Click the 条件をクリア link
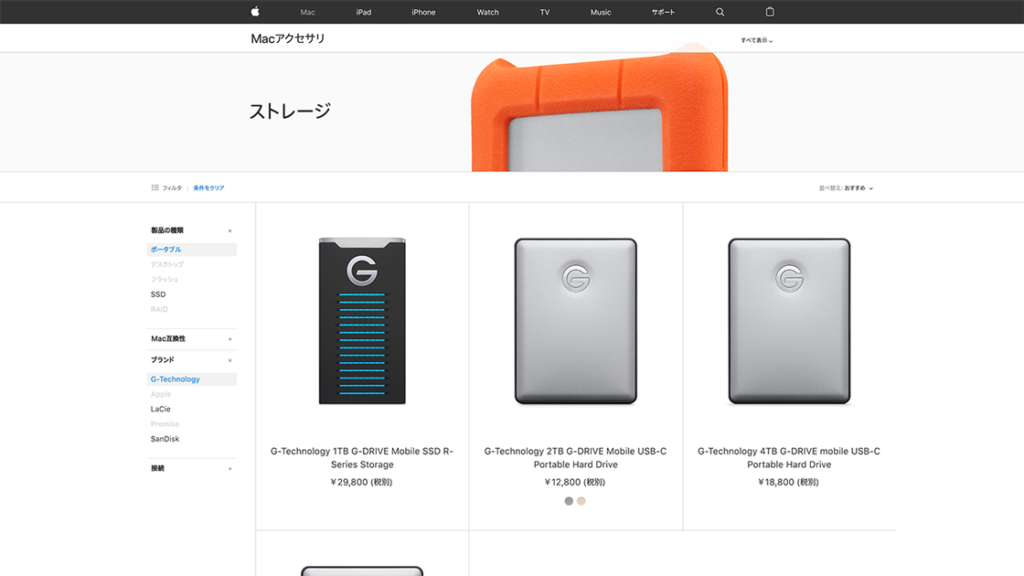 pyautogui.click(x=208, y=188)
